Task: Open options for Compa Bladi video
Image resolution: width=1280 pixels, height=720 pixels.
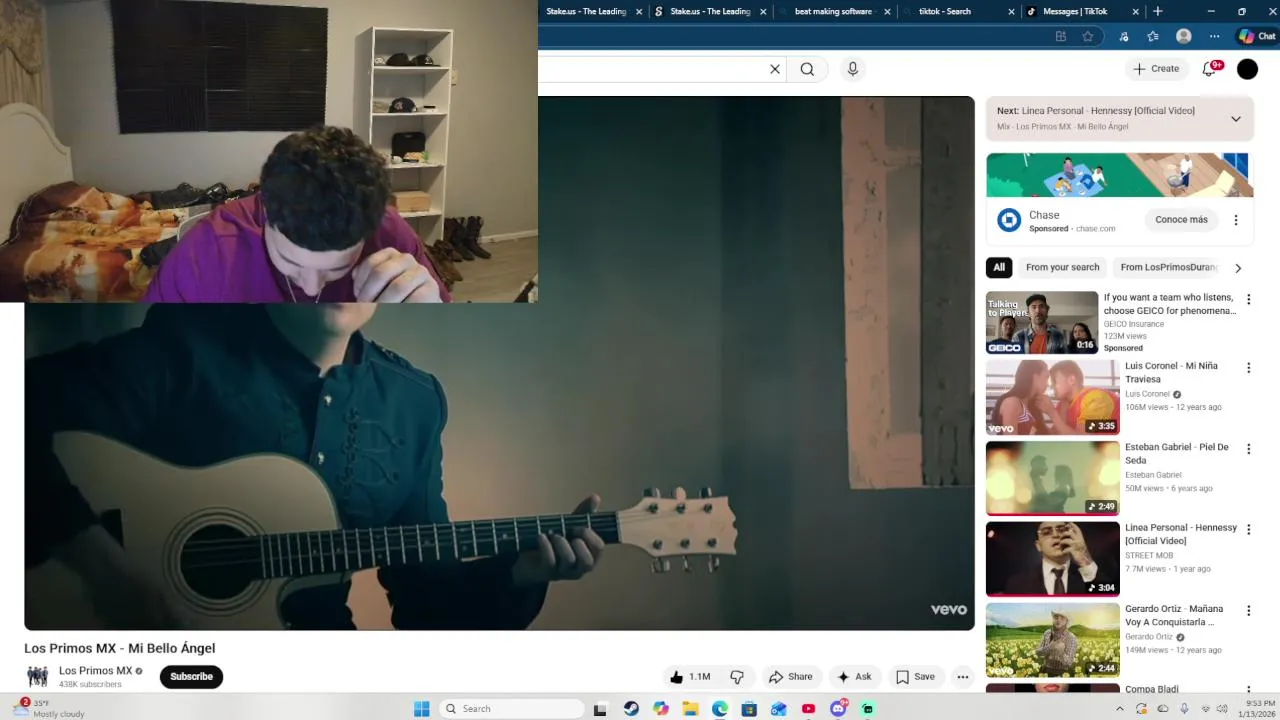Action: 1248,690
